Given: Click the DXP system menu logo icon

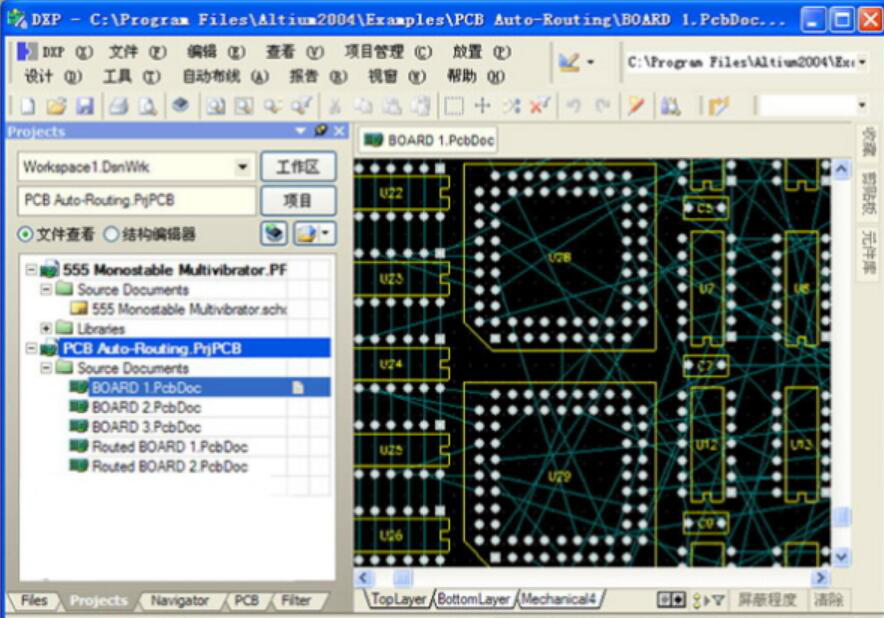Looking at the screenshot, I should (x=25, y=51).
